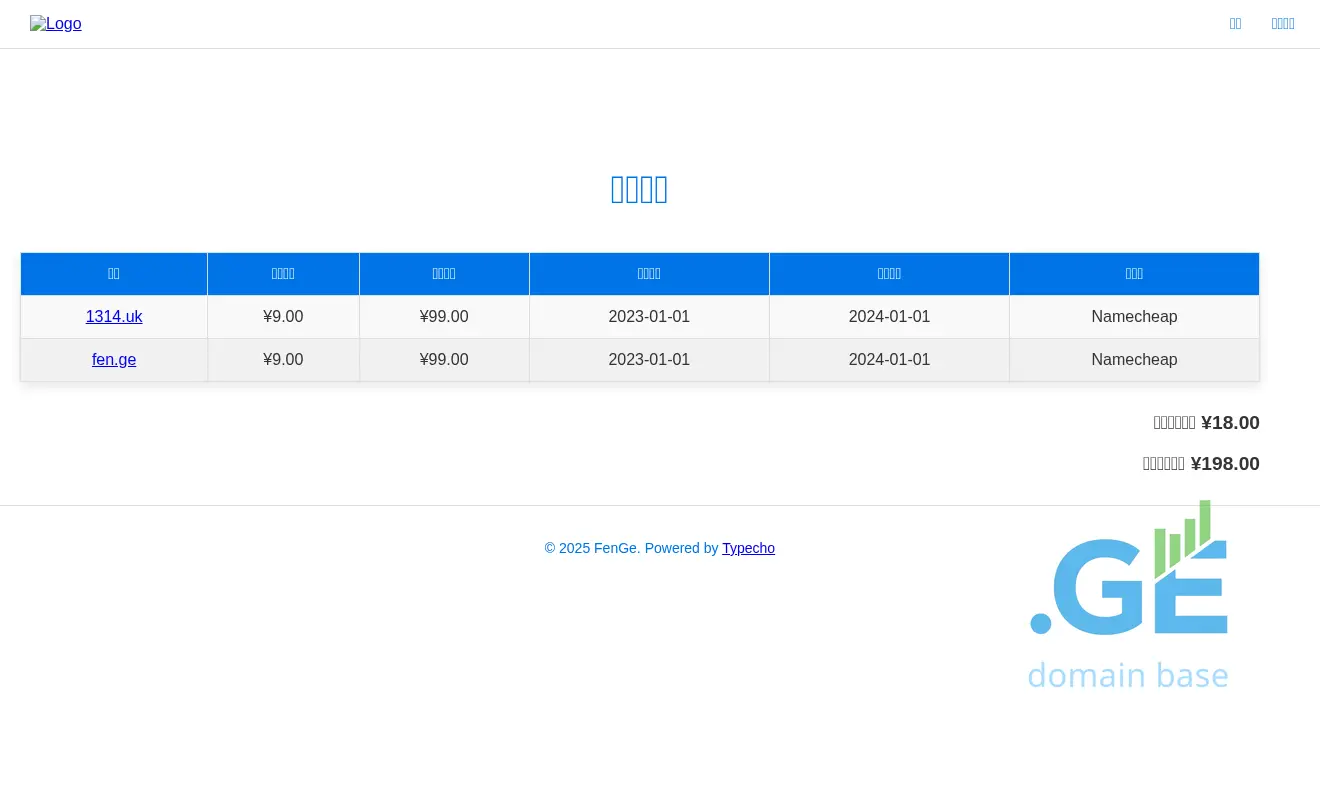The width and height of the screenshot is (1320, 800).
Task: Click the ¥18.00 total amount
Action: [1229, 423]
